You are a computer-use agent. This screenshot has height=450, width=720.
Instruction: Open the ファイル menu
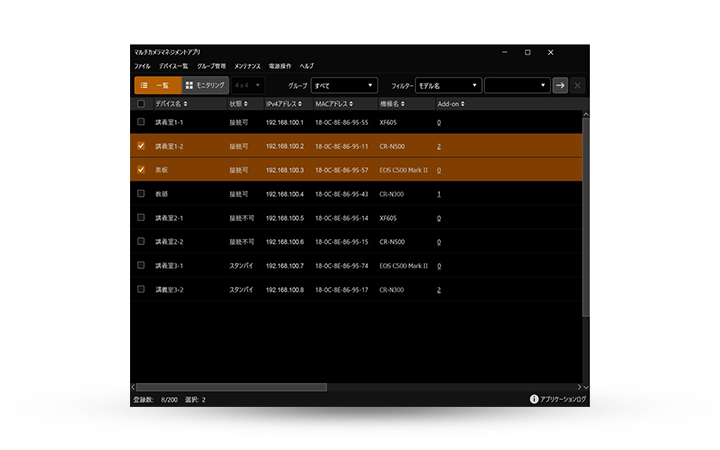click(142, 66)
